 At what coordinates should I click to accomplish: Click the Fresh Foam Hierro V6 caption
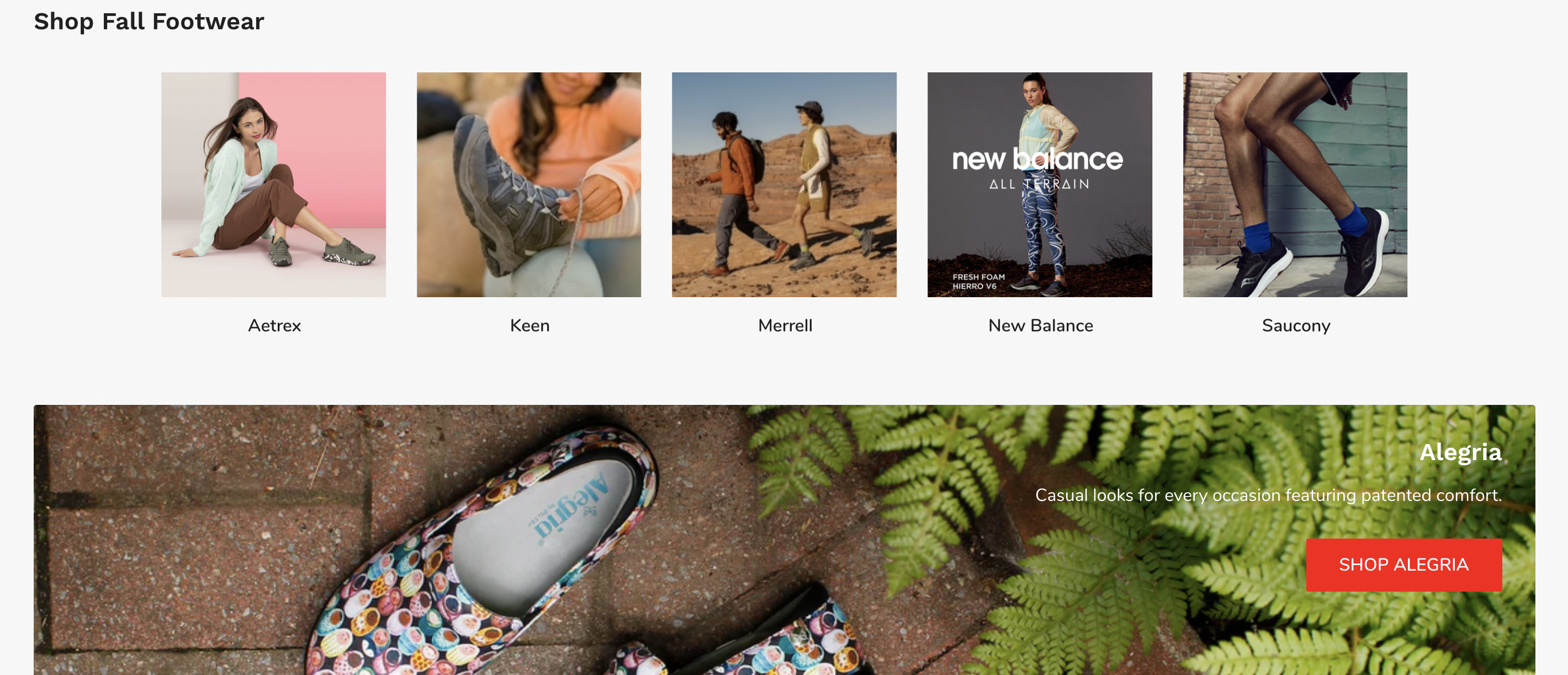(x=978, y=282)
